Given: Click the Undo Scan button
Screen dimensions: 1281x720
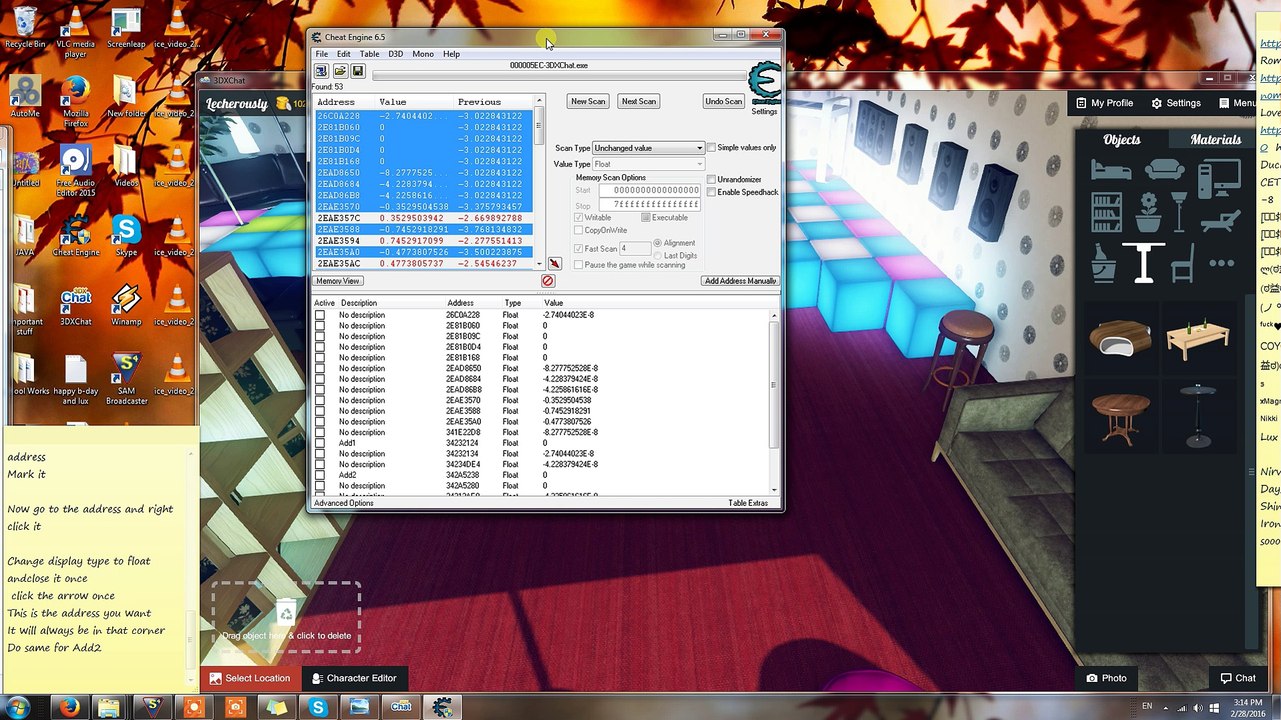Looking at the screenshot, I should [723, 101].
